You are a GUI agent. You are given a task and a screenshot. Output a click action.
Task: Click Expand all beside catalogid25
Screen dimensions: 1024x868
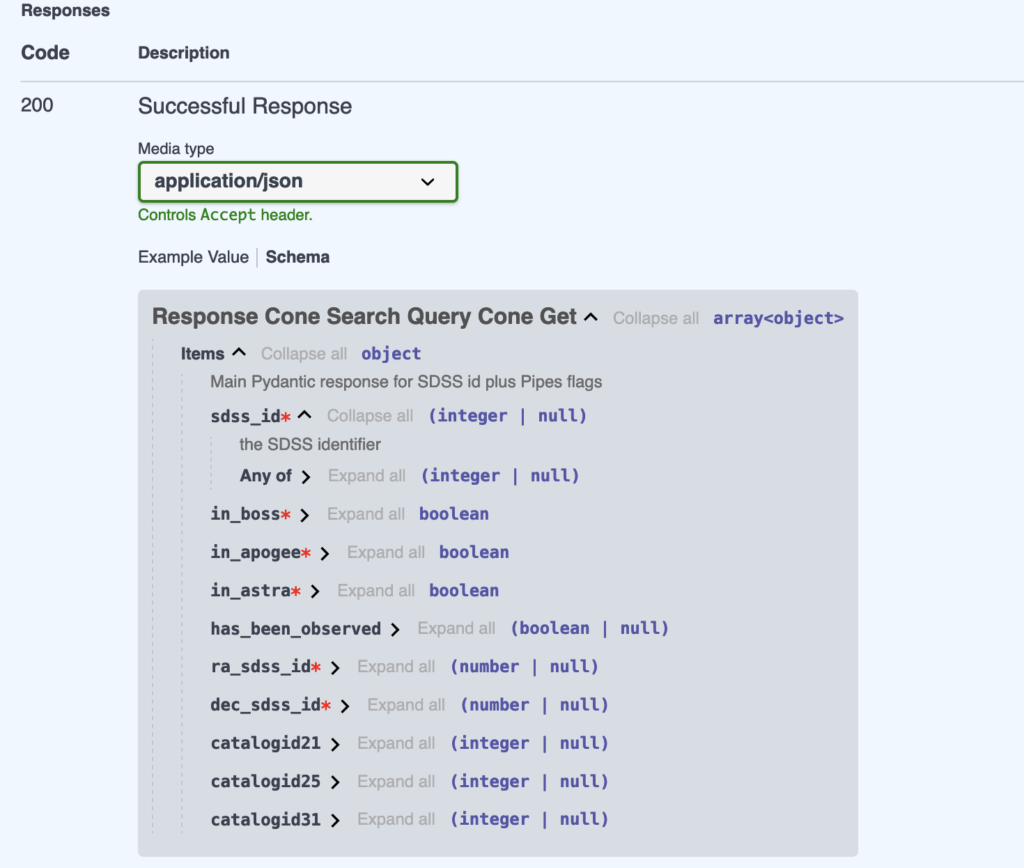[x=396, y=782]
